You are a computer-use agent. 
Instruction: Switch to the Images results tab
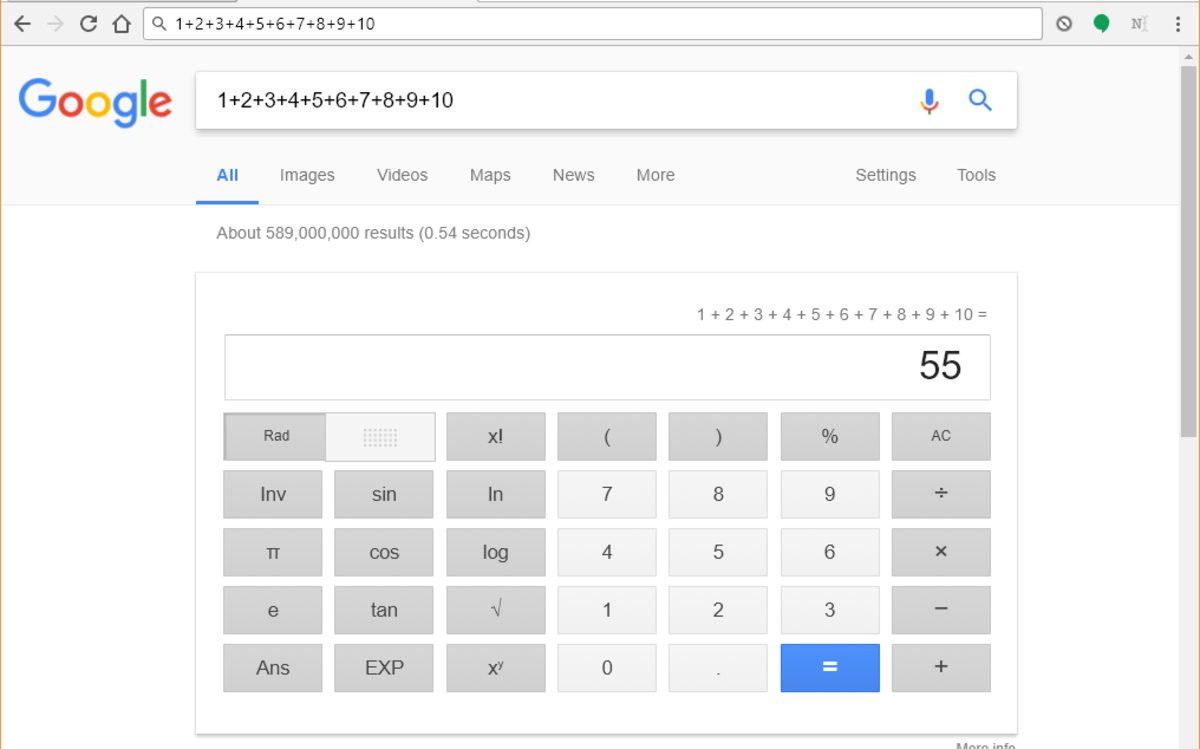(307, 175)
